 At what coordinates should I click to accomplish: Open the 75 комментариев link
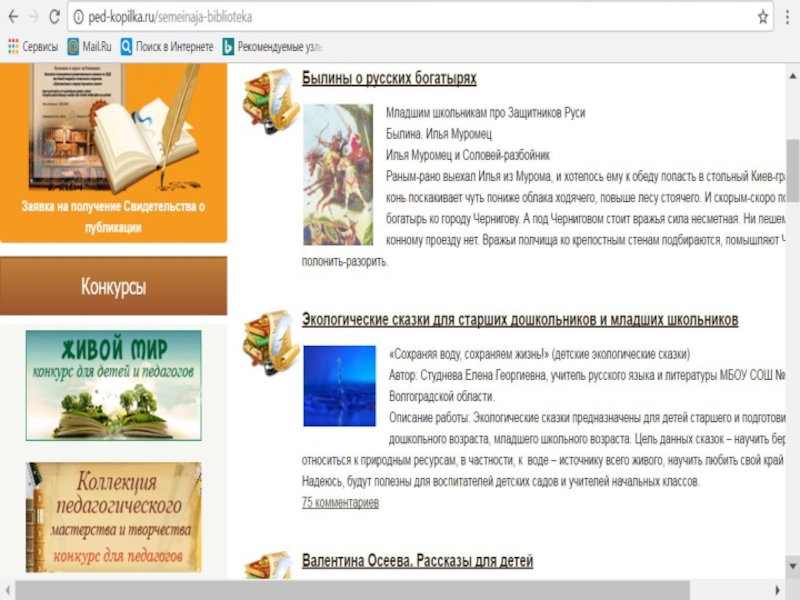[340, 503]
